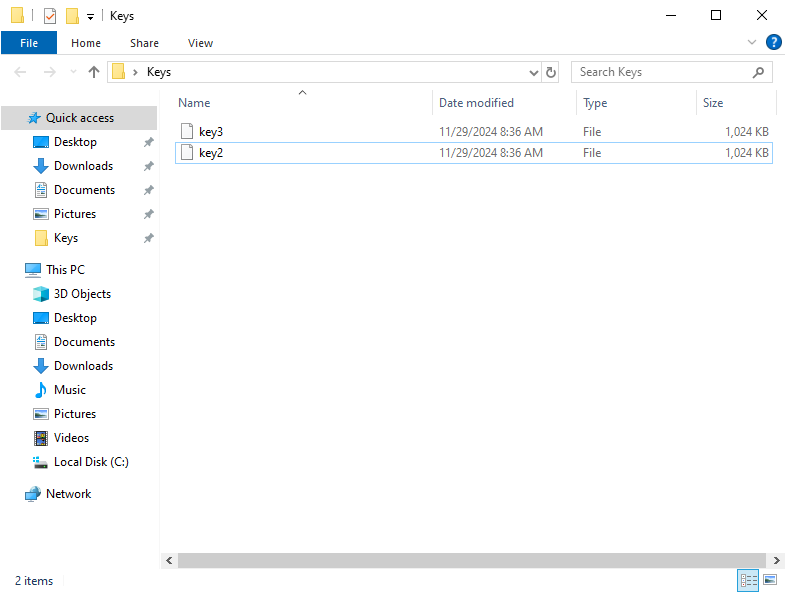Open pinned Downloads under Quick access
The height and width of the screenshot is (593, 786).
coord(83,166)
